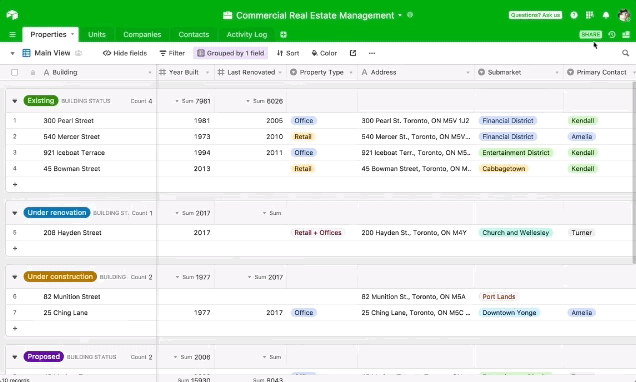Click the Turner primary contact tag

[x=581, y=233]
